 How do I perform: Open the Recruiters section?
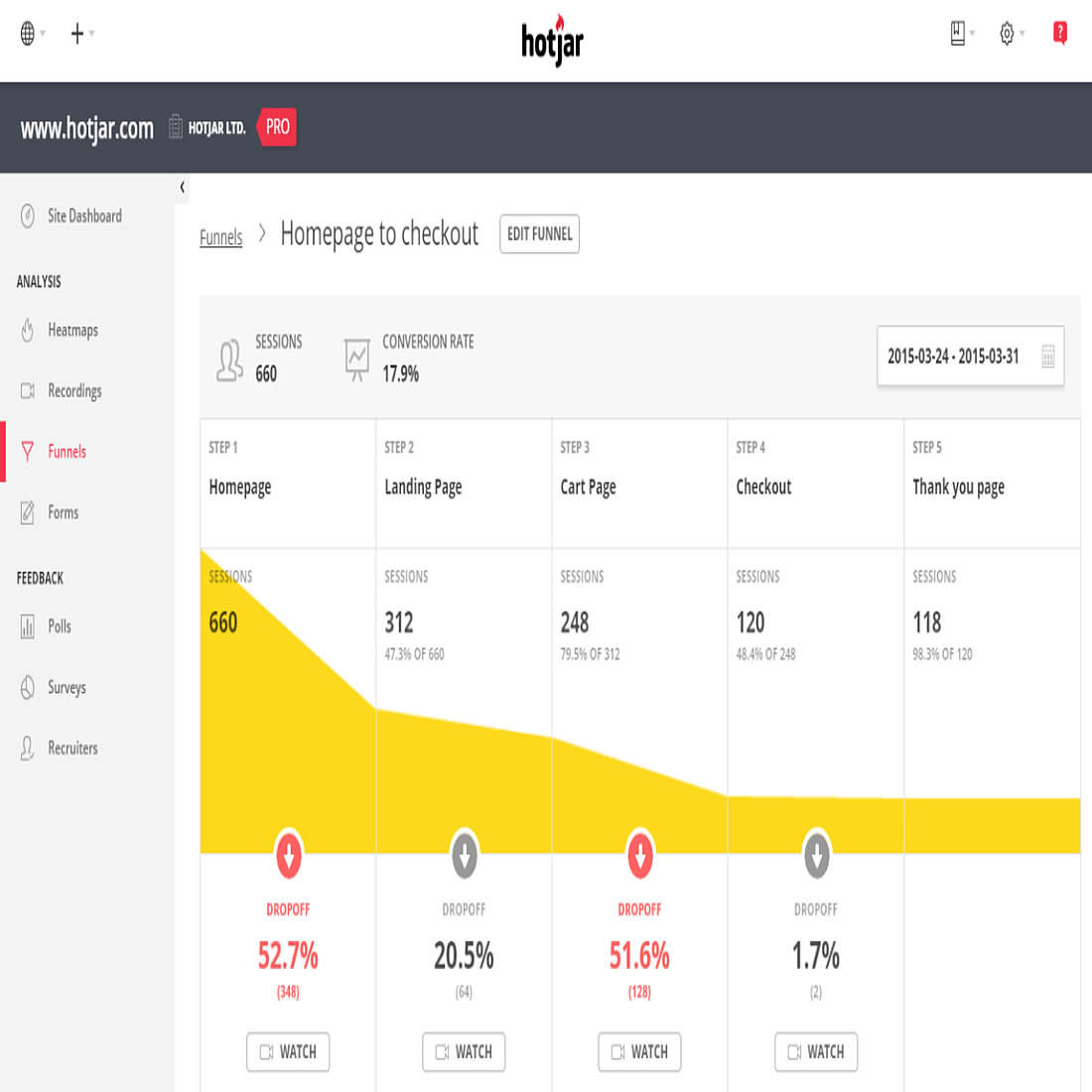click(x=72, y=749)
